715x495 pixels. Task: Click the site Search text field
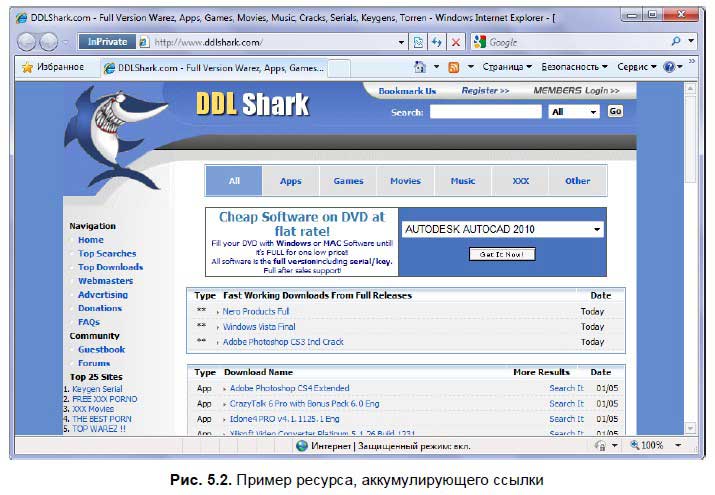click(x=486, y=112)
